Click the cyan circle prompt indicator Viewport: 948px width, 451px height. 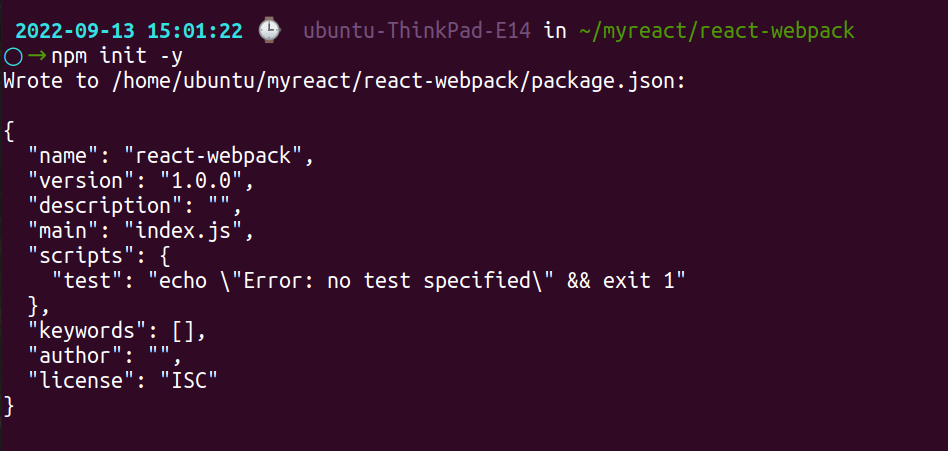pos(13,56)
